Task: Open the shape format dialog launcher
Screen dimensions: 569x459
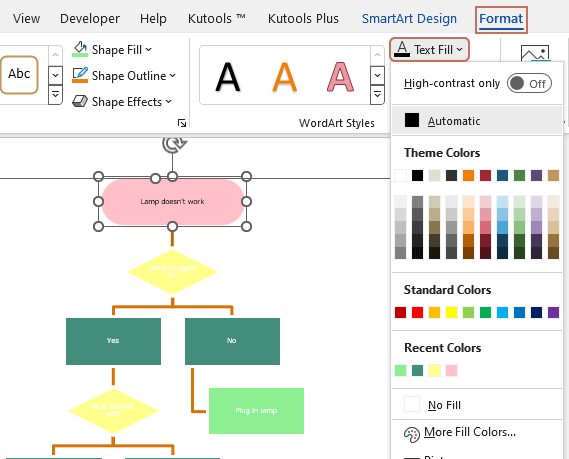Action: [x=182, y=123]
